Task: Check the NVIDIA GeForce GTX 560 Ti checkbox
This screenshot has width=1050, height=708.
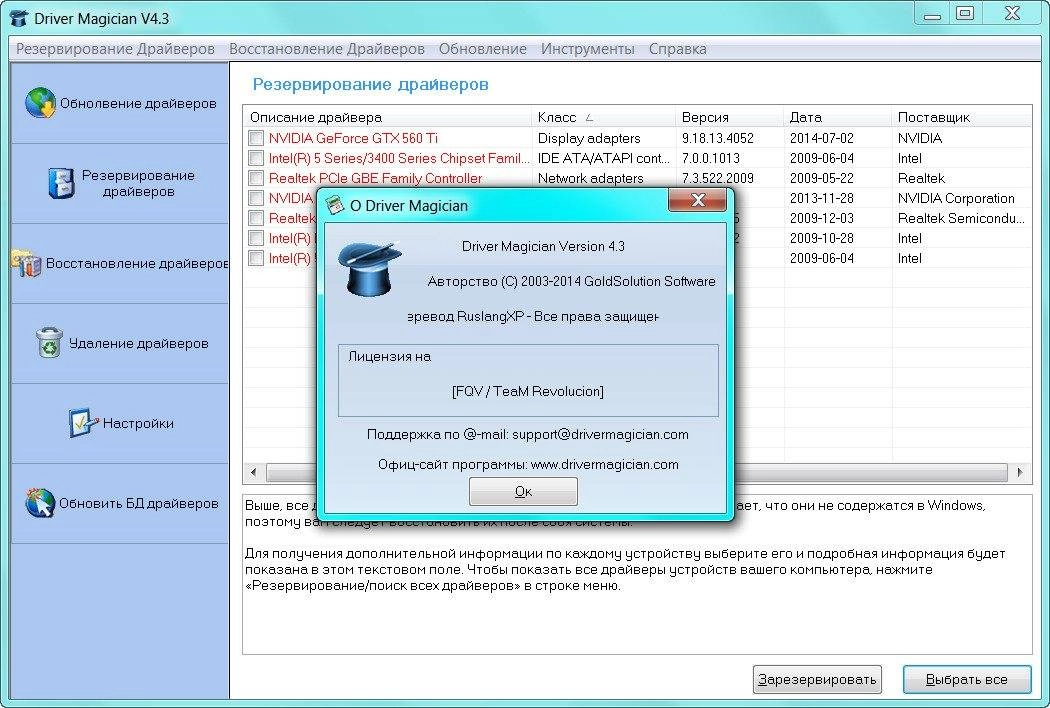Action: (x=256, y=138)
